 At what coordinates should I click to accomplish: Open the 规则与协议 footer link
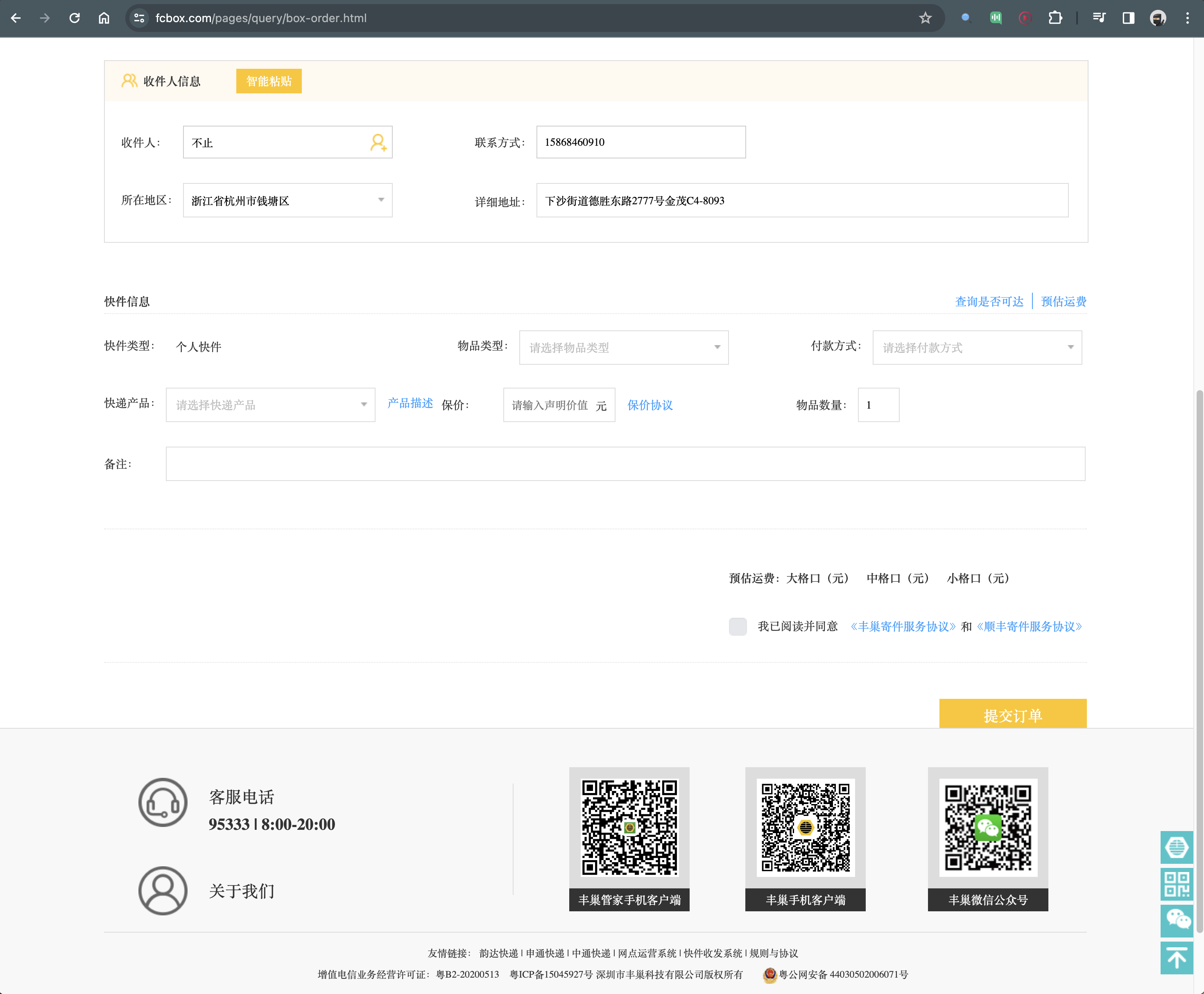click(774, 953)
